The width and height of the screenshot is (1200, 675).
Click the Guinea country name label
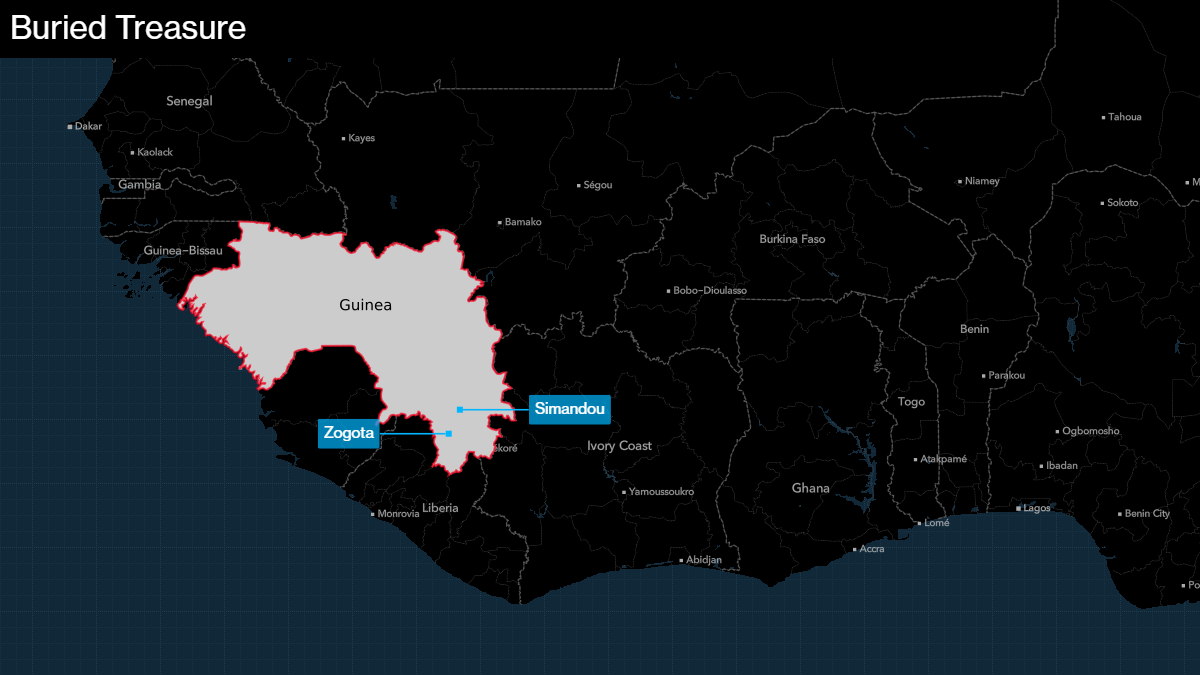(365, 305)
